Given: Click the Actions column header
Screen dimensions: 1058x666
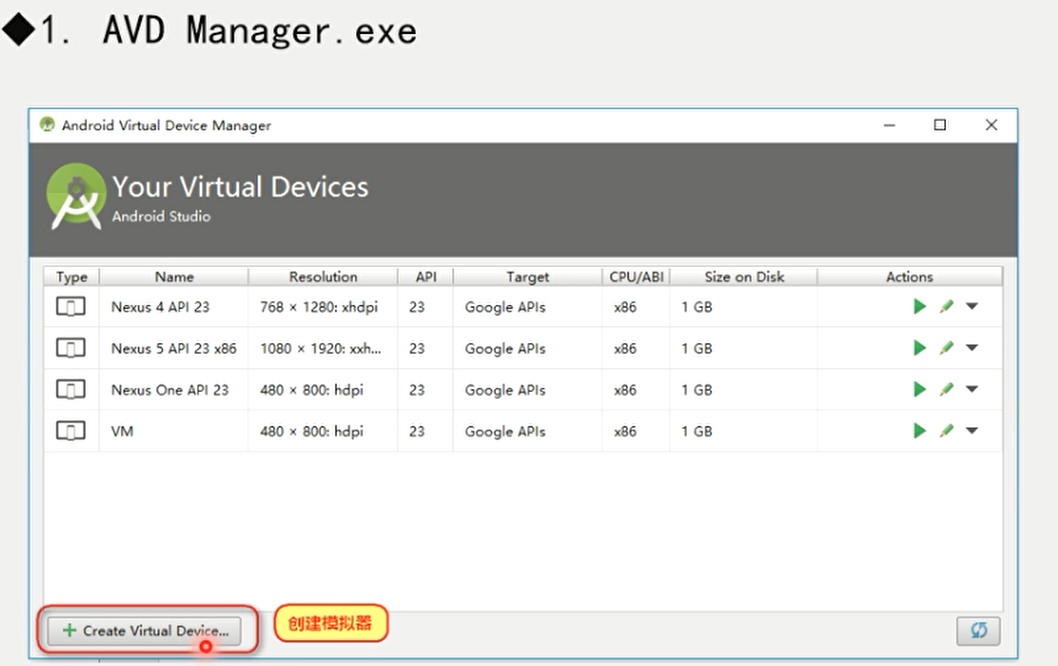Looking at the screenshot, I should click(910, 277).
